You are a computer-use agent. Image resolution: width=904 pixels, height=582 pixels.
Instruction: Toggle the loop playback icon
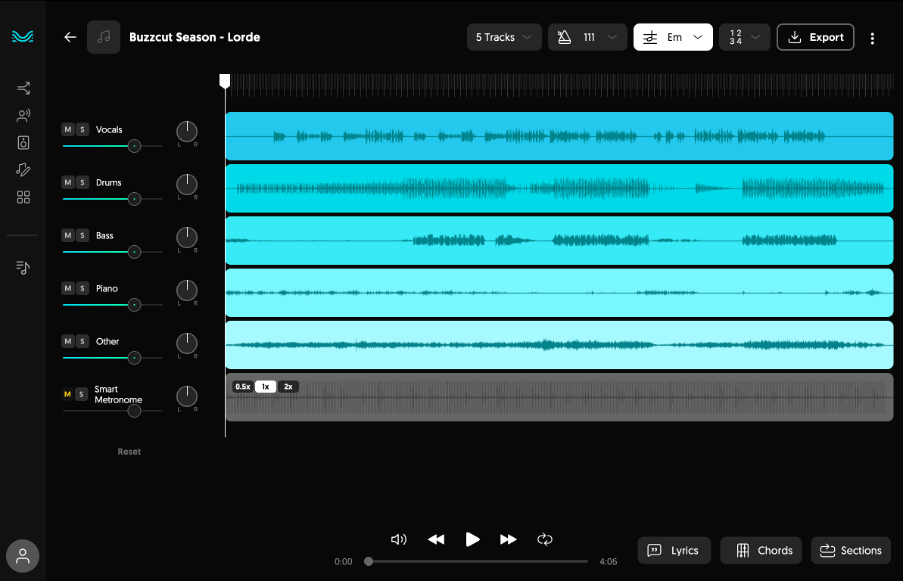545,539
